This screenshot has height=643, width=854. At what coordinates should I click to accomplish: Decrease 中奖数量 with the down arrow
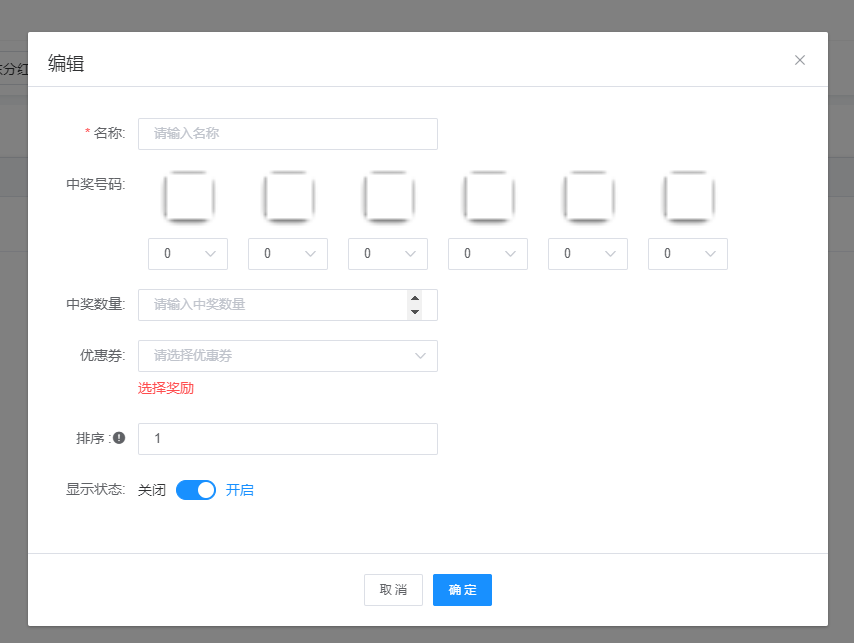(415, 312)
